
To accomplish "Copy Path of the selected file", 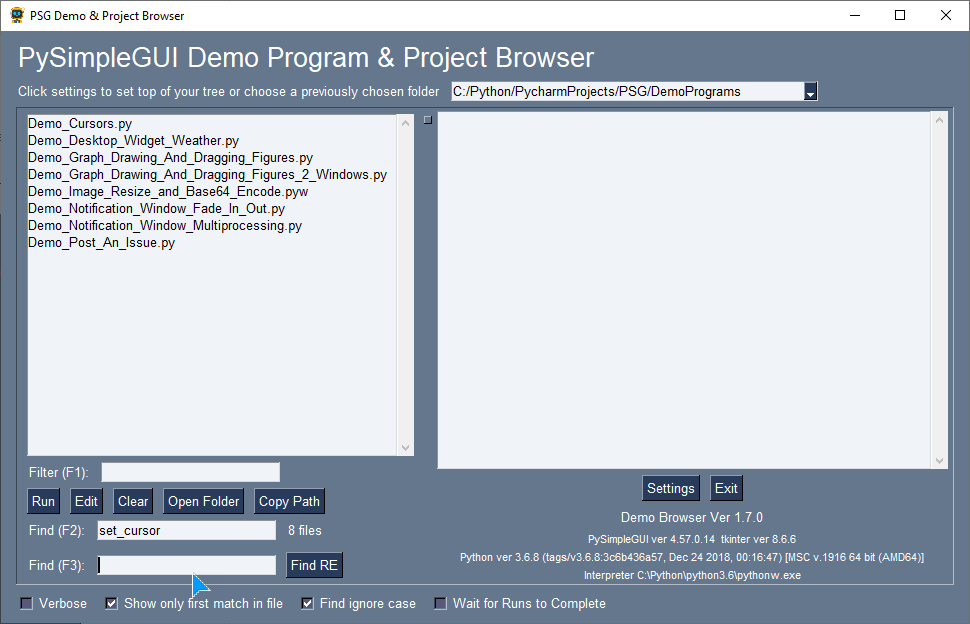I will [288, 501].
